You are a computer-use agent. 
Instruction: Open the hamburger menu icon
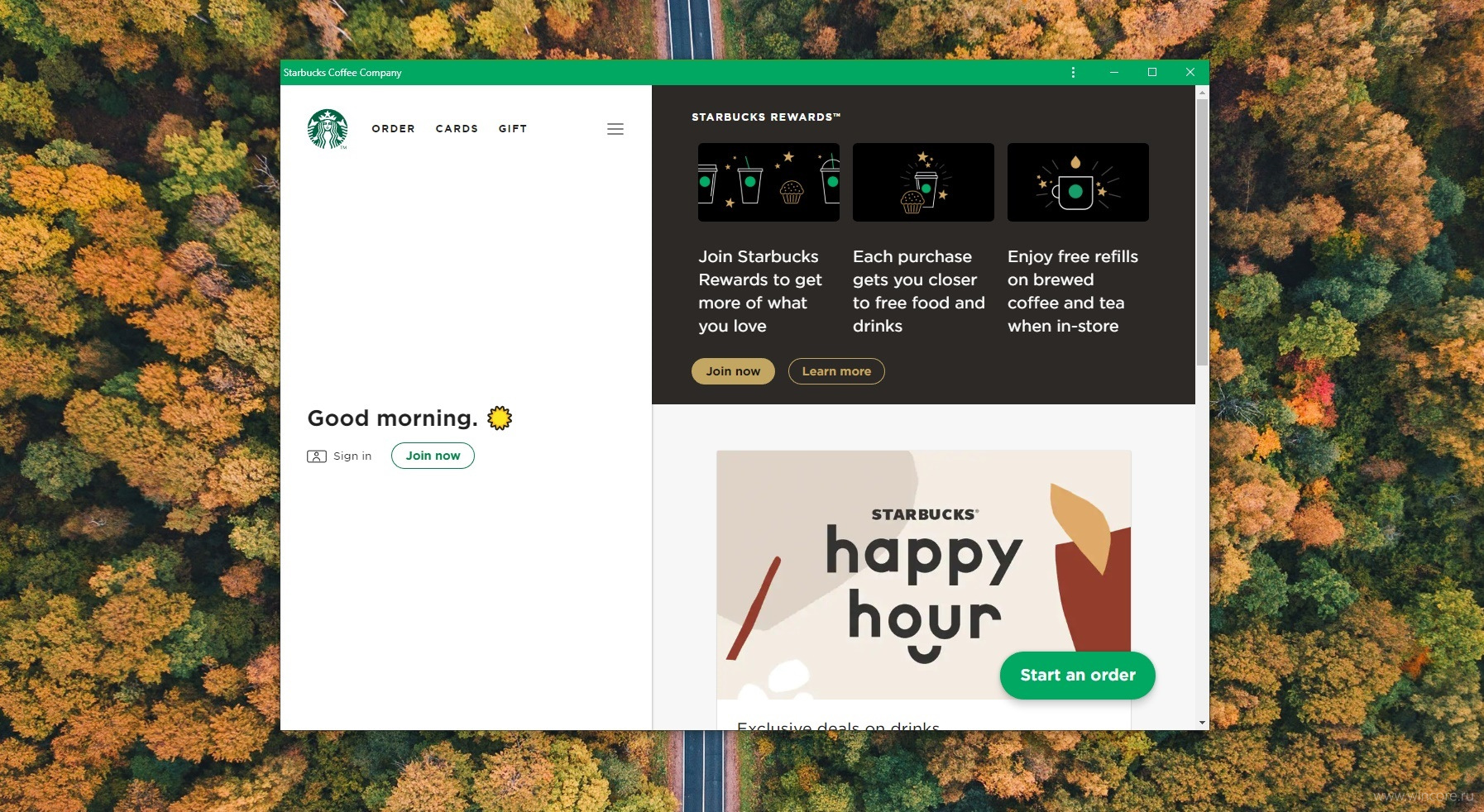click(x=615, y=129)
